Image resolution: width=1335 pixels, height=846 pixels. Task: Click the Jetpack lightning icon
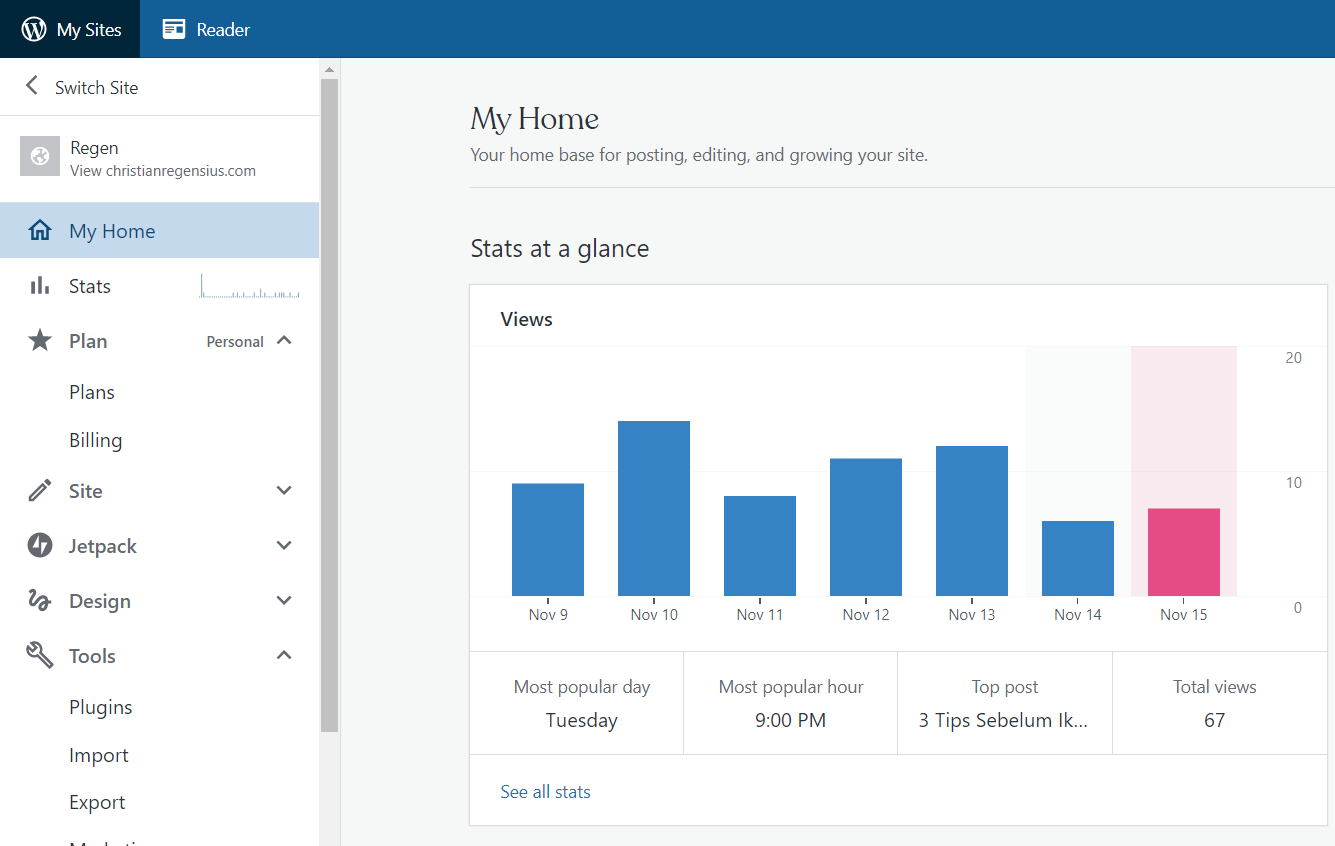(x=40, y=546)
